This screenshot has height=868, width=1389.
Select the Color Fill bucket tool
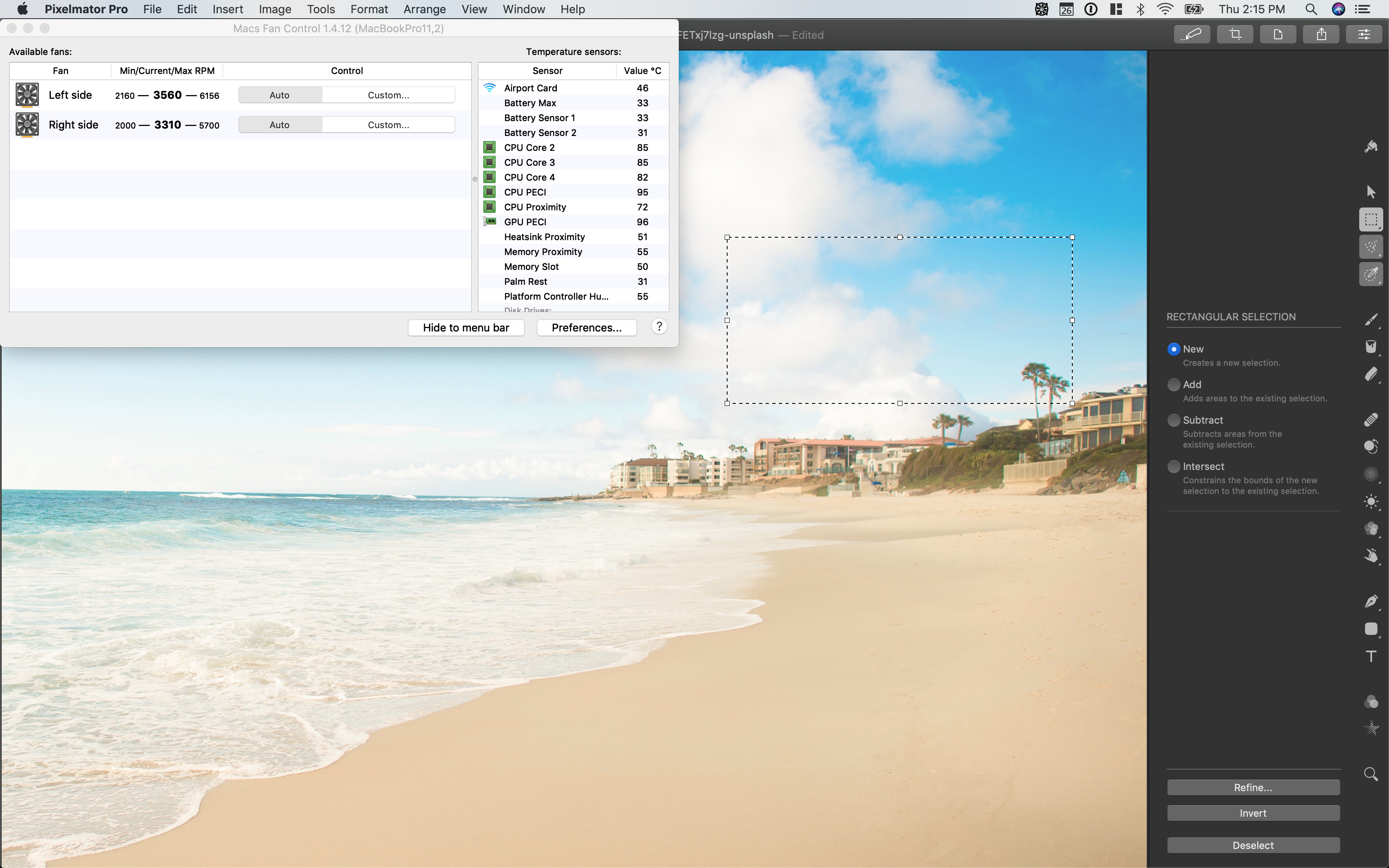1371,346
